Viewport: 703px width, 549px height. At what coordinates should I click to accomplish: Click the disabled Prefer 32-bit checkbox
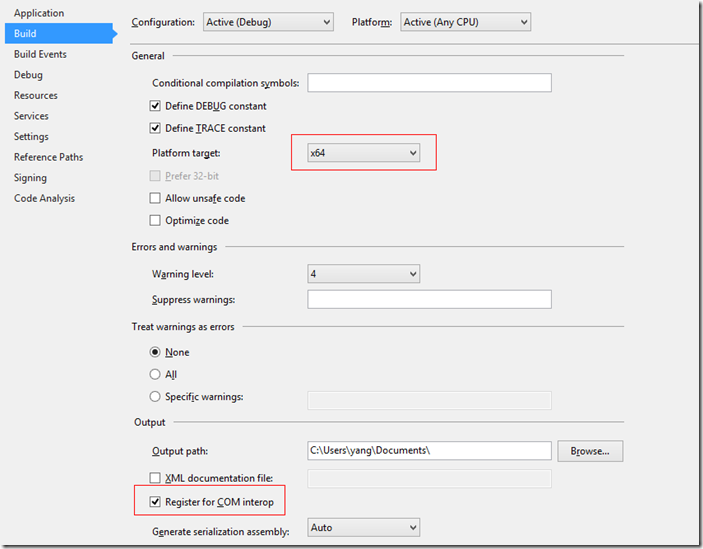tap(155, 176)
